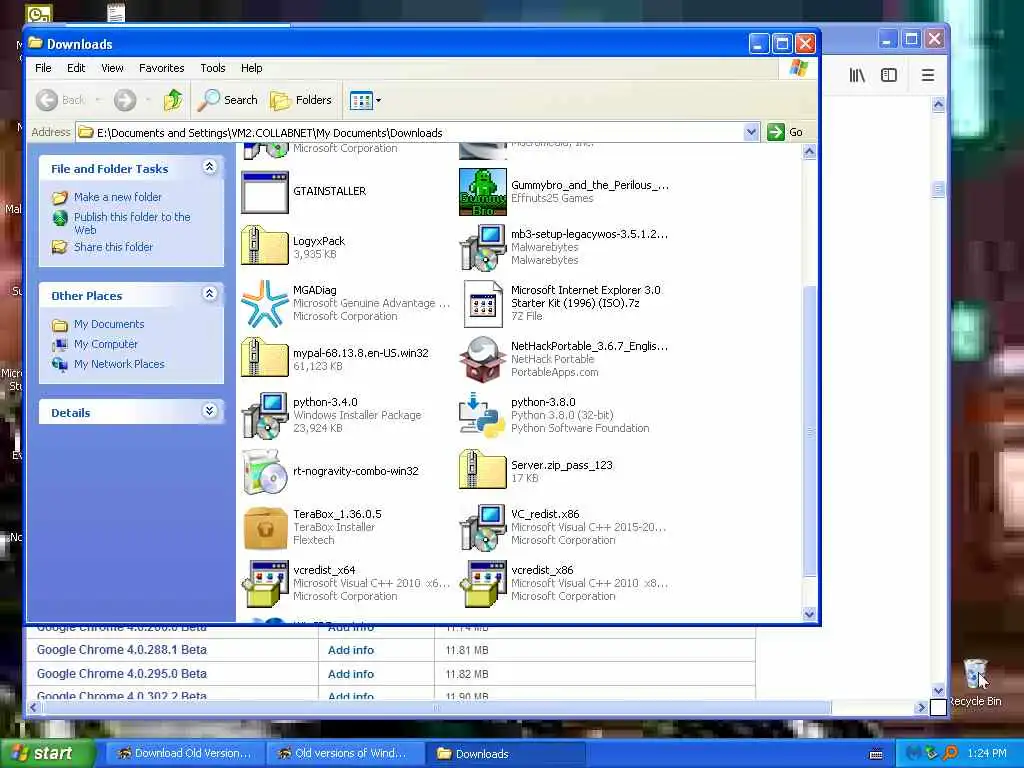Select the NetHackPortable_3.6.7 icon
Screen dimensions: 1024x768
coord(483,359)
